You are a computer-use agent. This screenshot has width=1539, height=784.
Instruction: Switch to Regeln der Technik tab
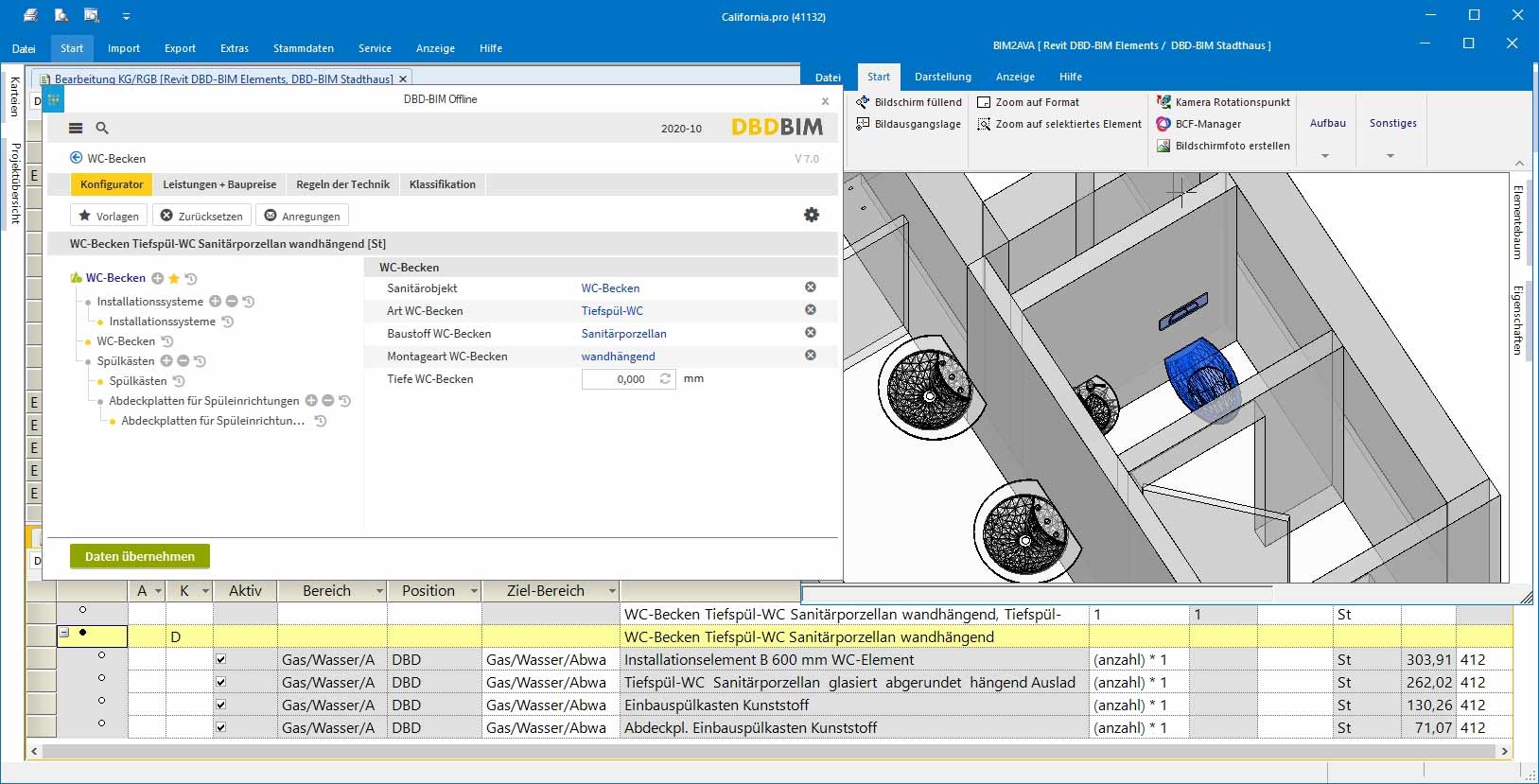tap(342, 184)
